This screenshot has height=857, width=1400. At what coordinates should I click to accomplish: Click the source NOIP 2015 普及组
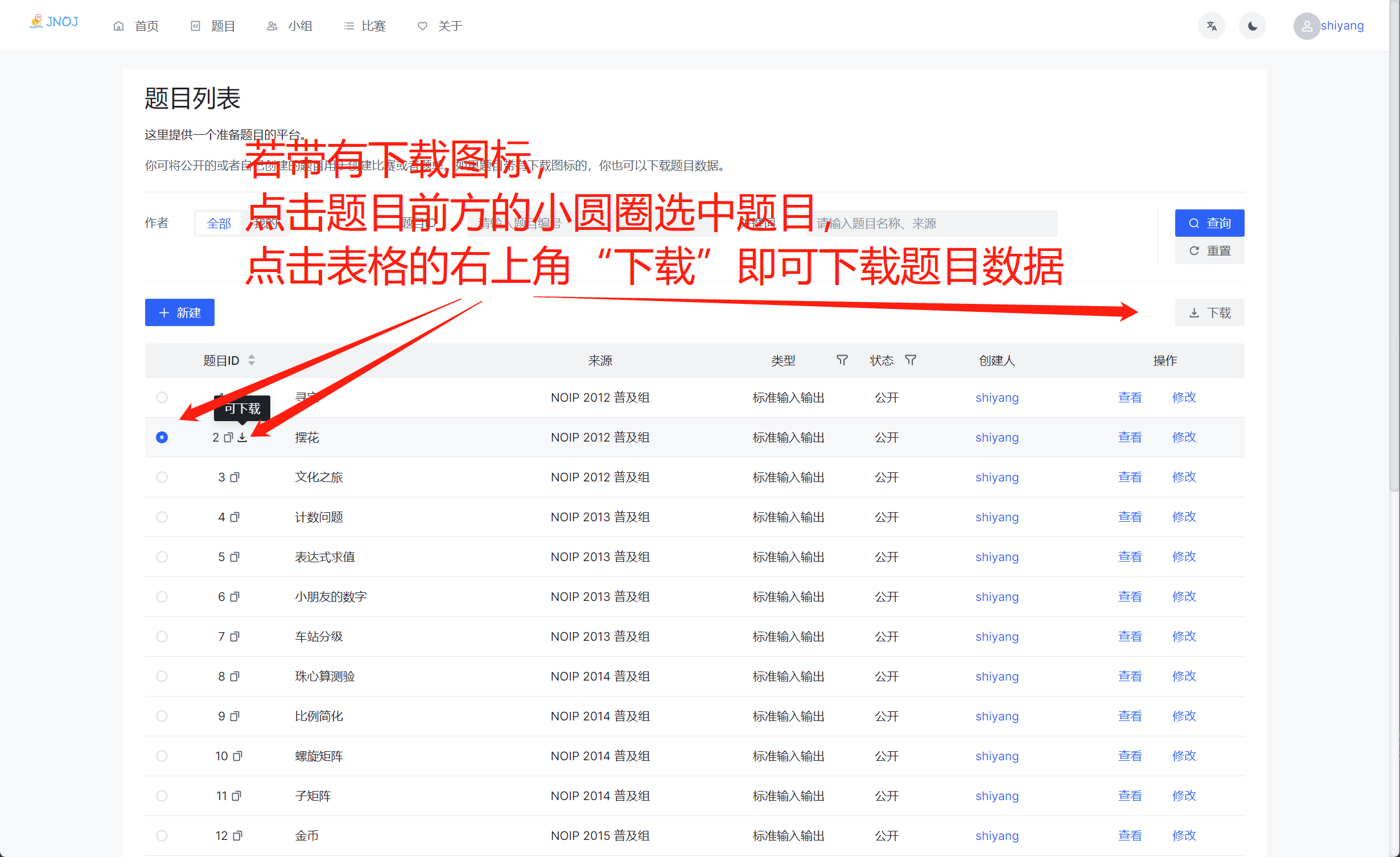click(x=600, y=835)
